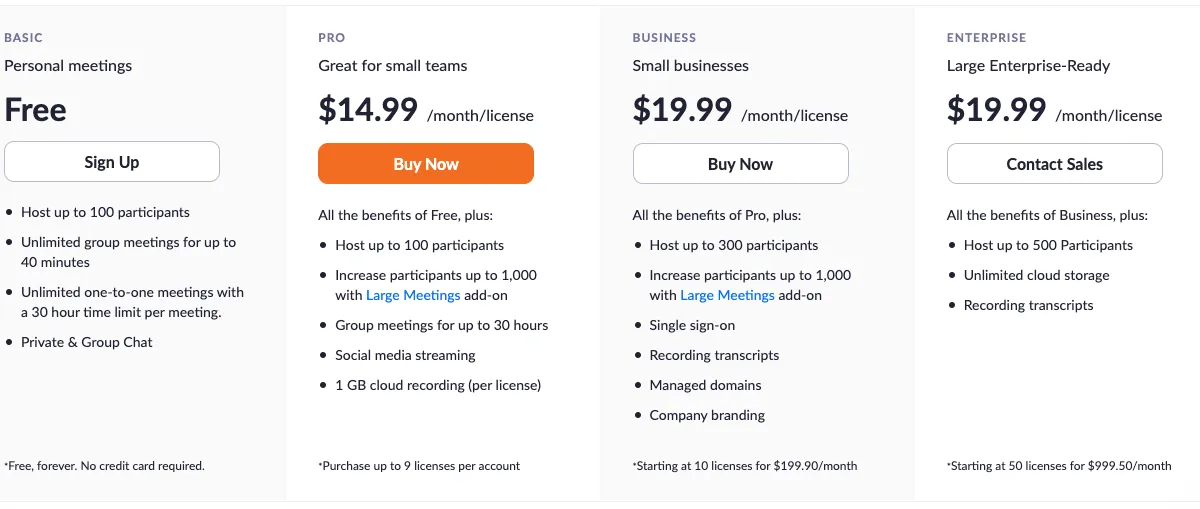This screenshot has height=509, width=1200.
Task: Click the 'Unlimited cloud storage' feature item
Action: [1036, 275]
